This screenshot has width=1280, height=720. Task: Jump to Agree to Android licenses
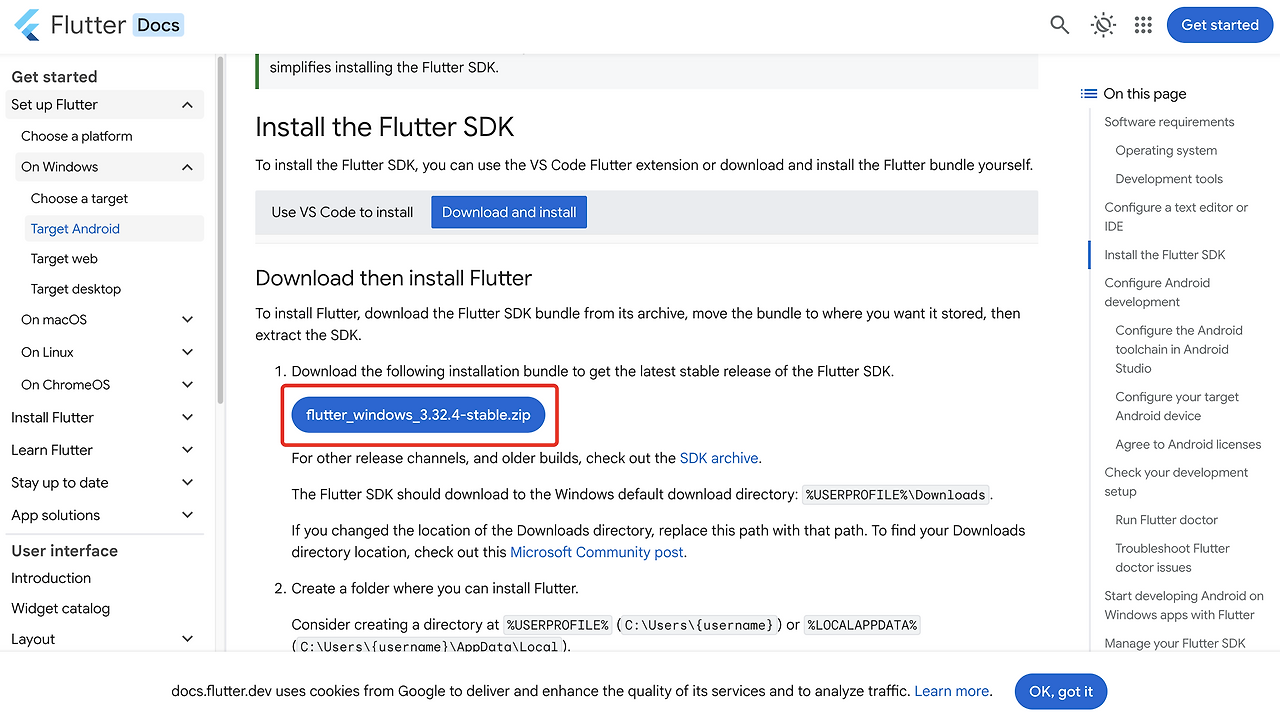(1188, 445)
